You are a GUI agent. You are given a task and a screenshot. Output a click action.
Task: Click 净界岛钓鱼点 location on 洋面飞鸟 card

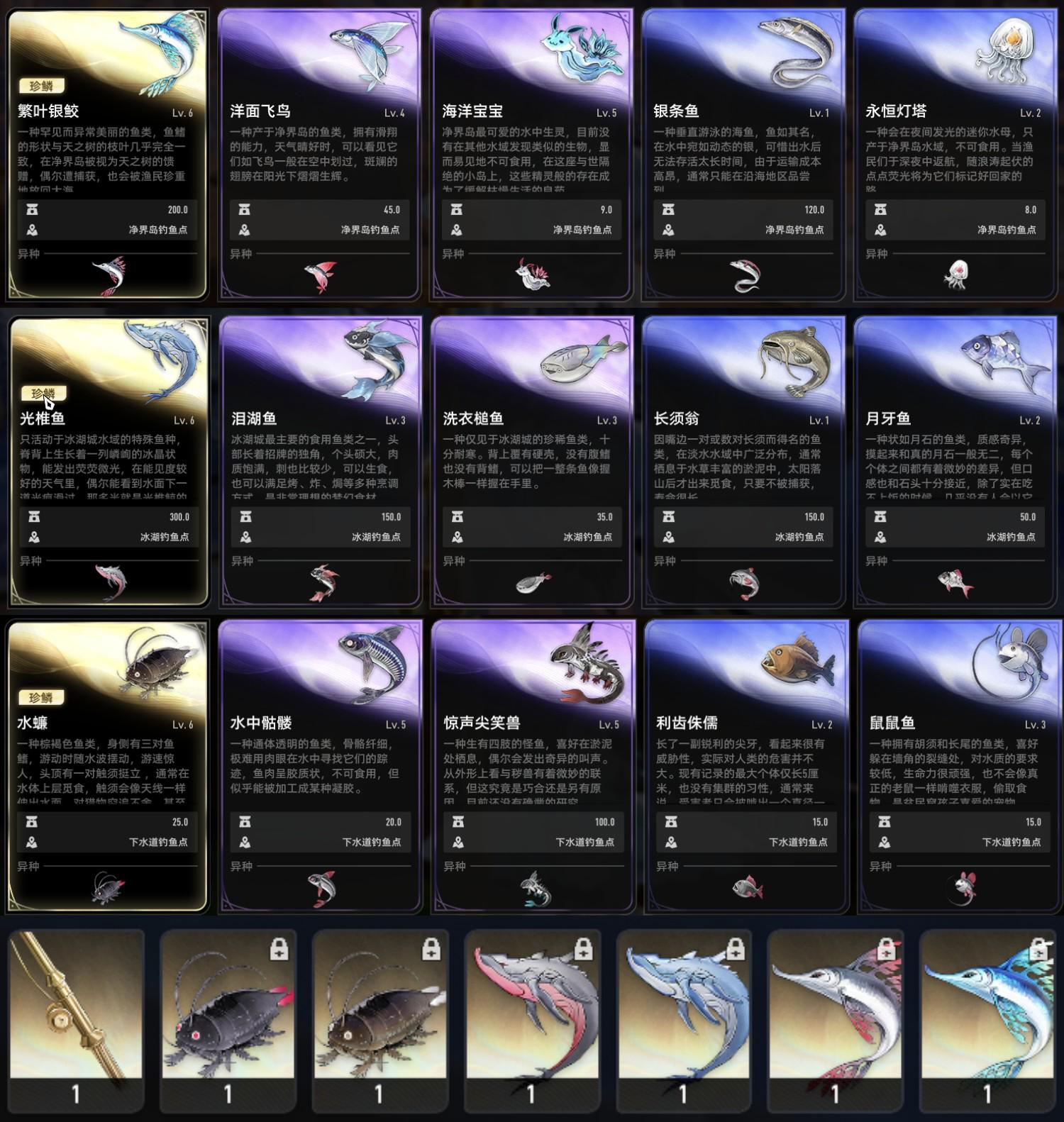pyautogui.click(x=370, y=230)
